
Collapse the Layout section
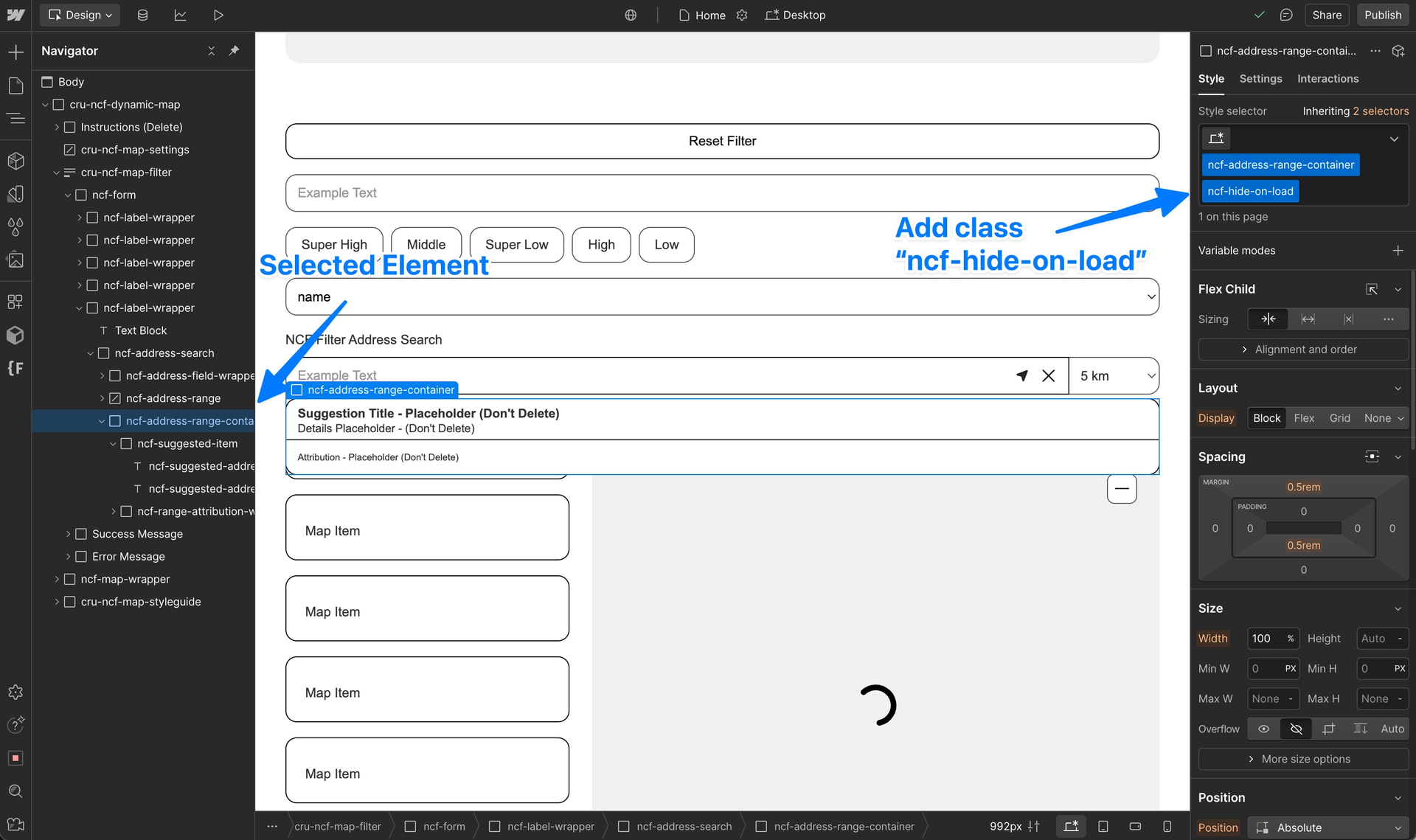(1398, 388)
